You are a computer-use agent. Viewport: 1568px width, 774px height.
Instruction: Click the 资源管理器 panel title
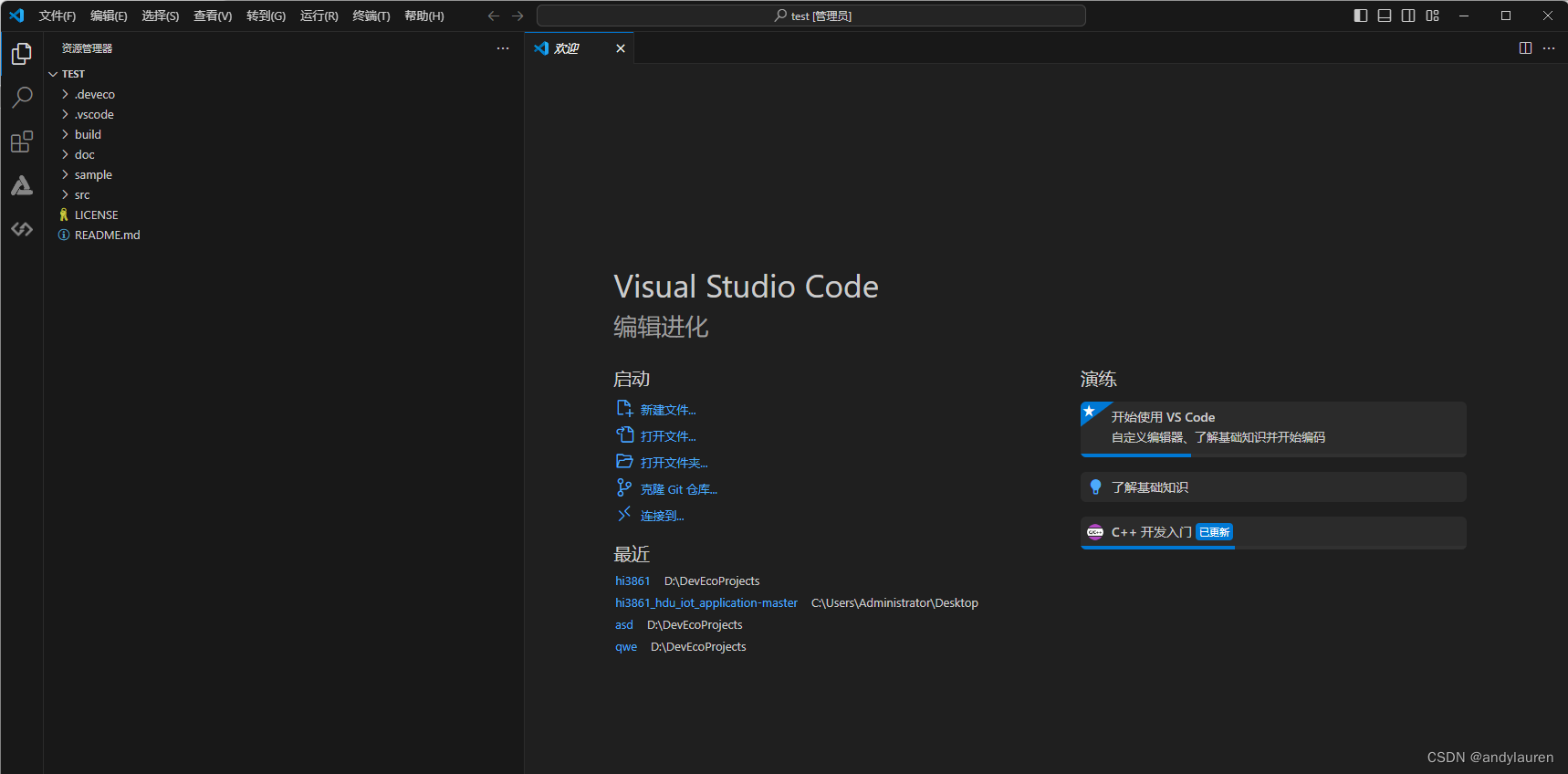[x=88, y=48]
